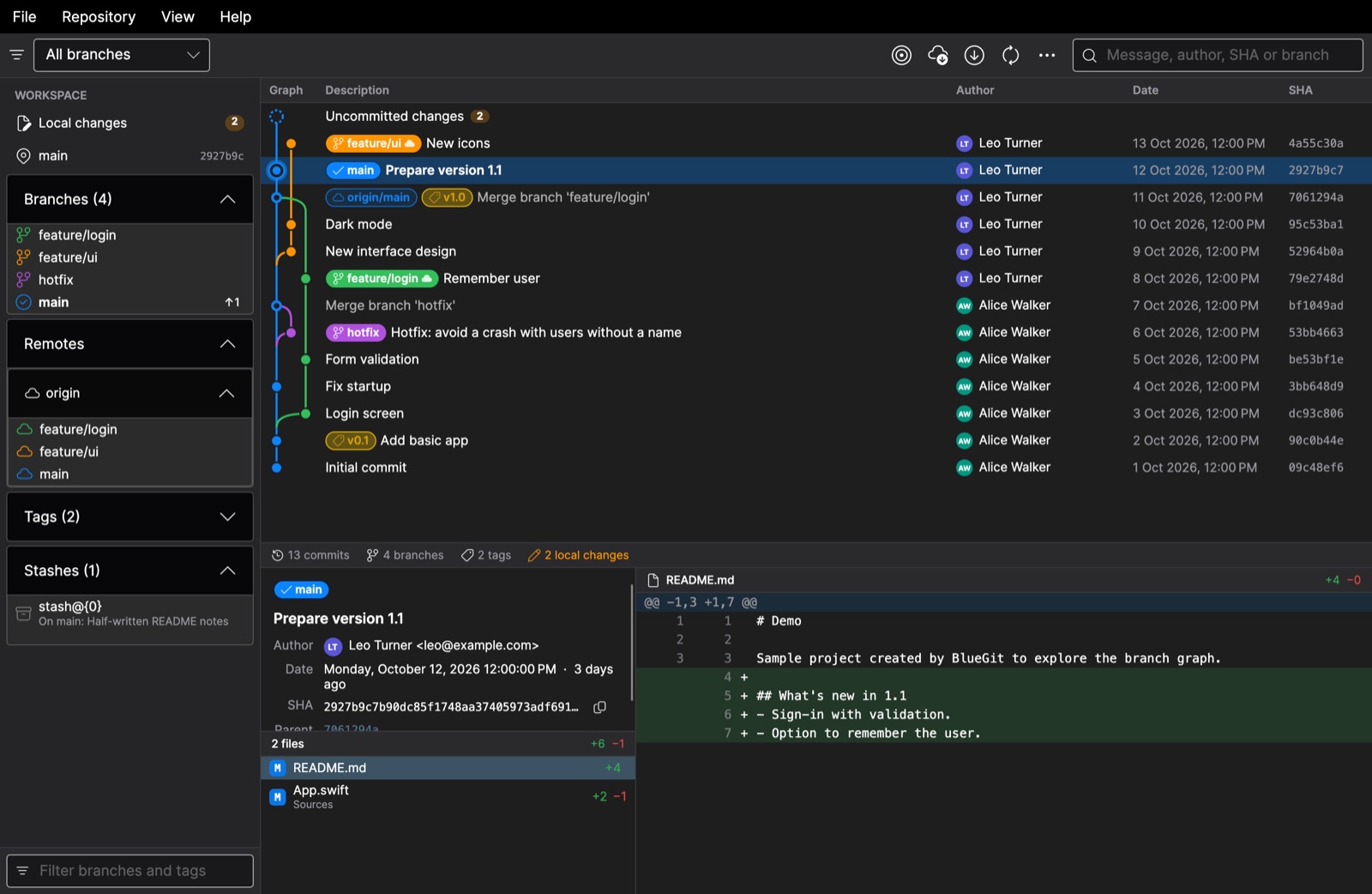Click the 2 tags summary button
The height and width of the screenshot is (894, 1372).
[x=486, y=555]
